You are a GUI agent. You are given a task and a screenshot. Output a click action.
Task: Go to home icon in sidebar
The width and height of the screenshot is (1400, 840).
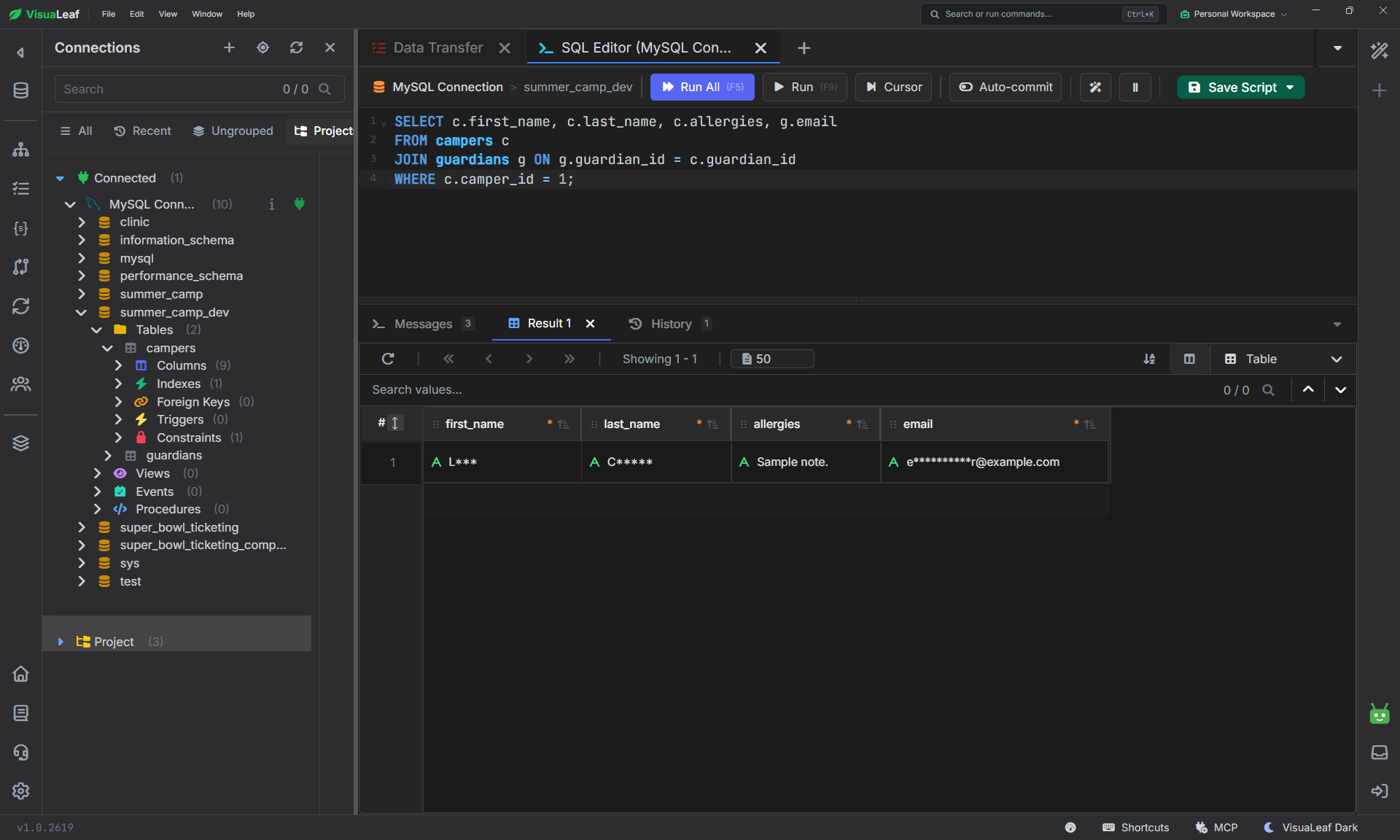click(20, 674)
